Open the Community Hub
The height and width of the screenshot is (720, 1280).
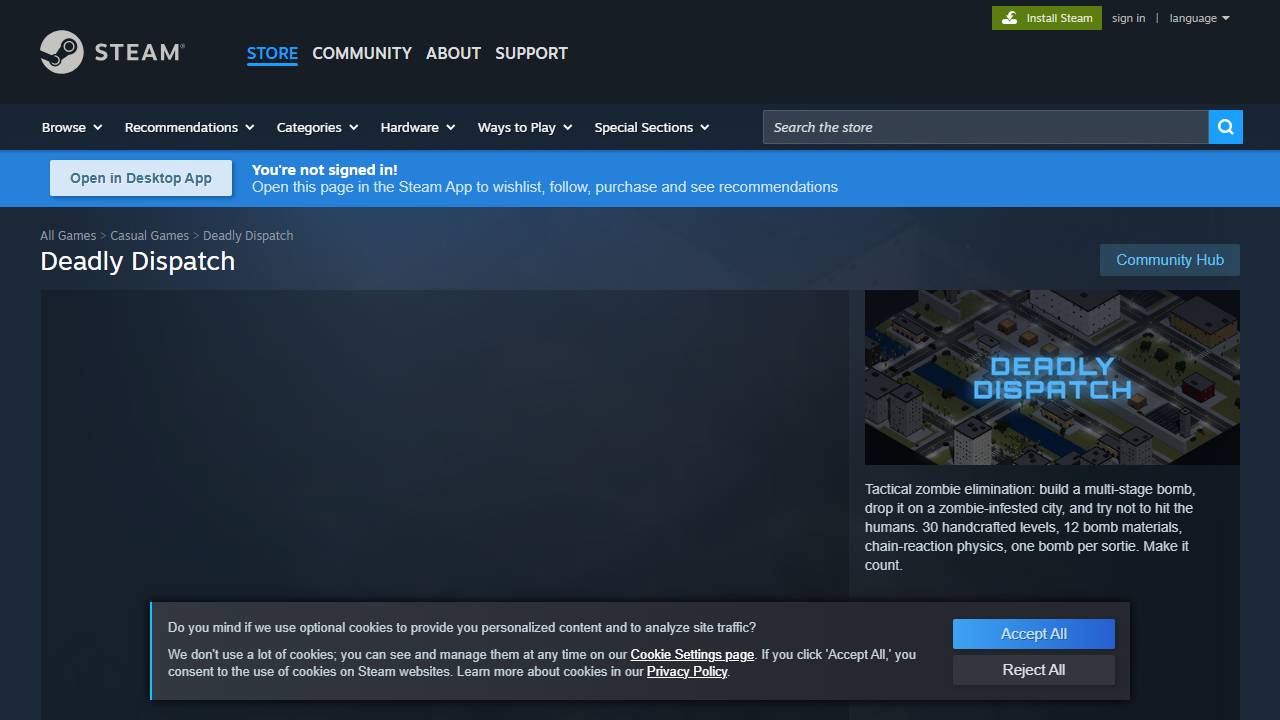[x=1170, y=260]
